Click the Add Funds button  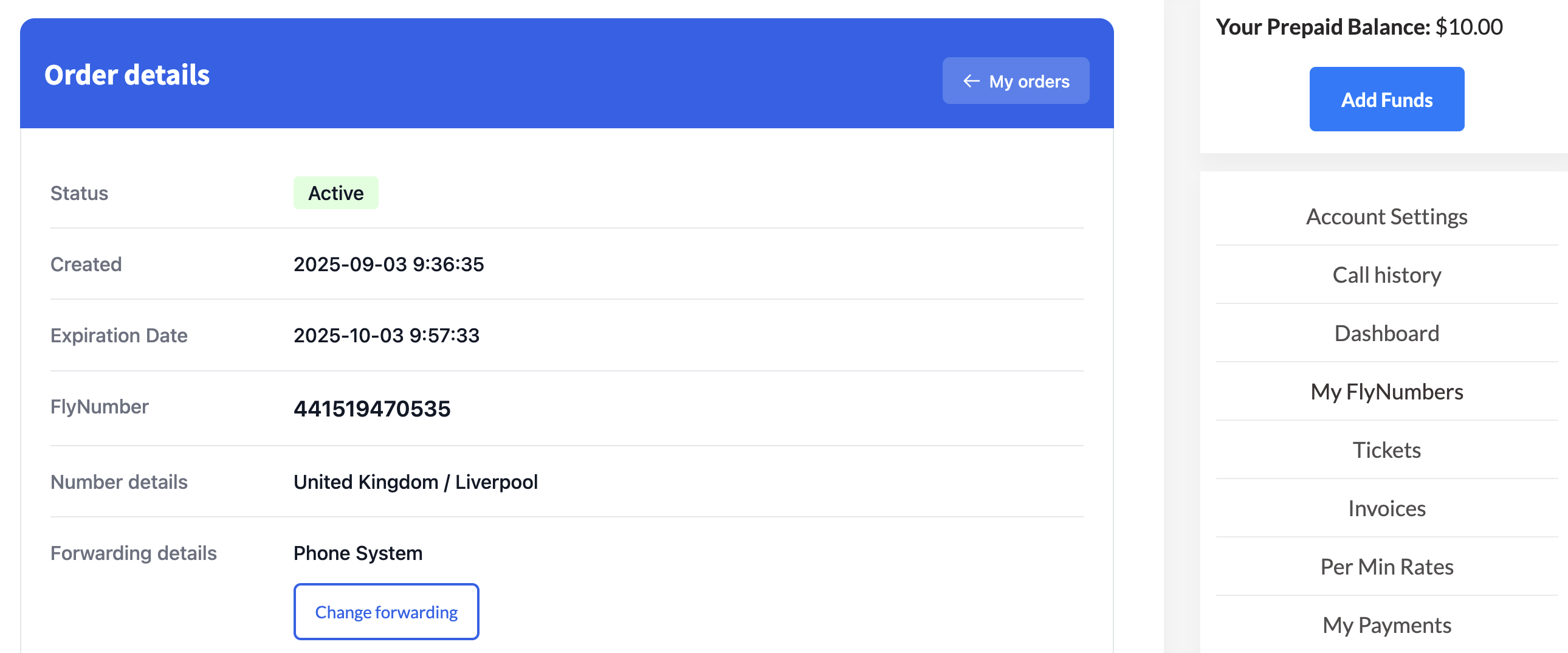tap(1386, 99)
